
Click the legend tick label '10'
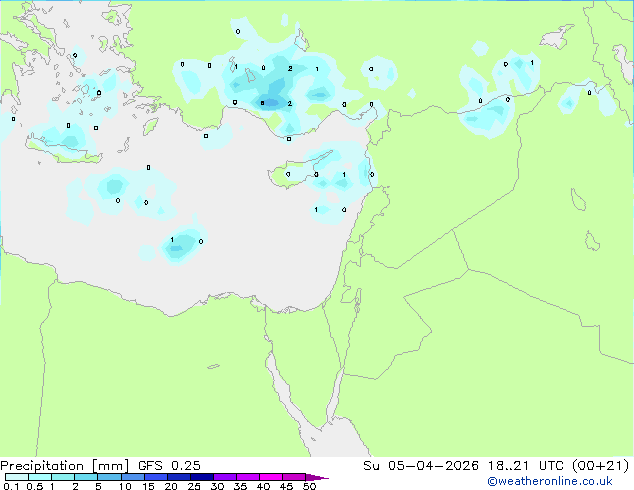click(x=125, y=486)
